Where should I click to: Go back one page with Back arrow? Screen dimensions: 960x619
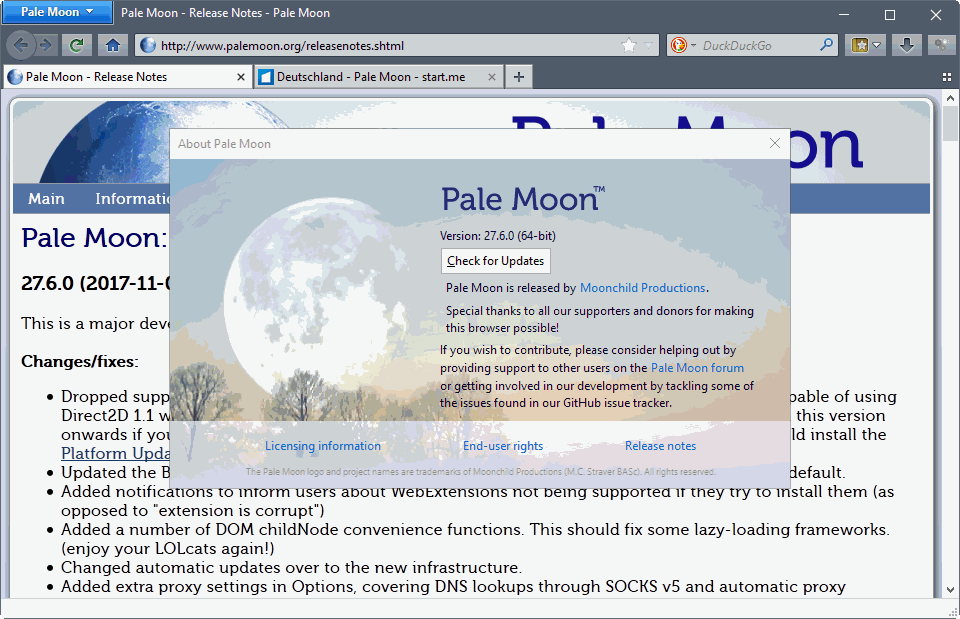[21, 45]
